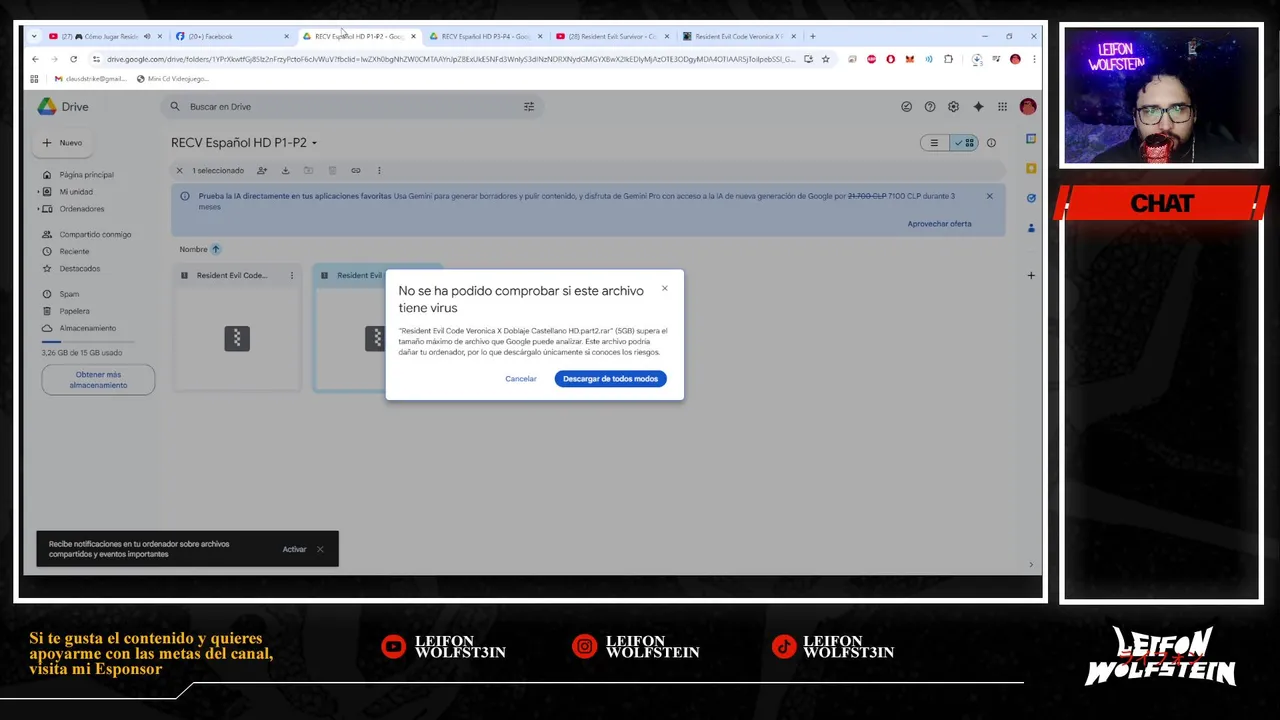1280x720 pixels.
Task: Open the Nuevo (new item) button
Action: coord(63,143)
